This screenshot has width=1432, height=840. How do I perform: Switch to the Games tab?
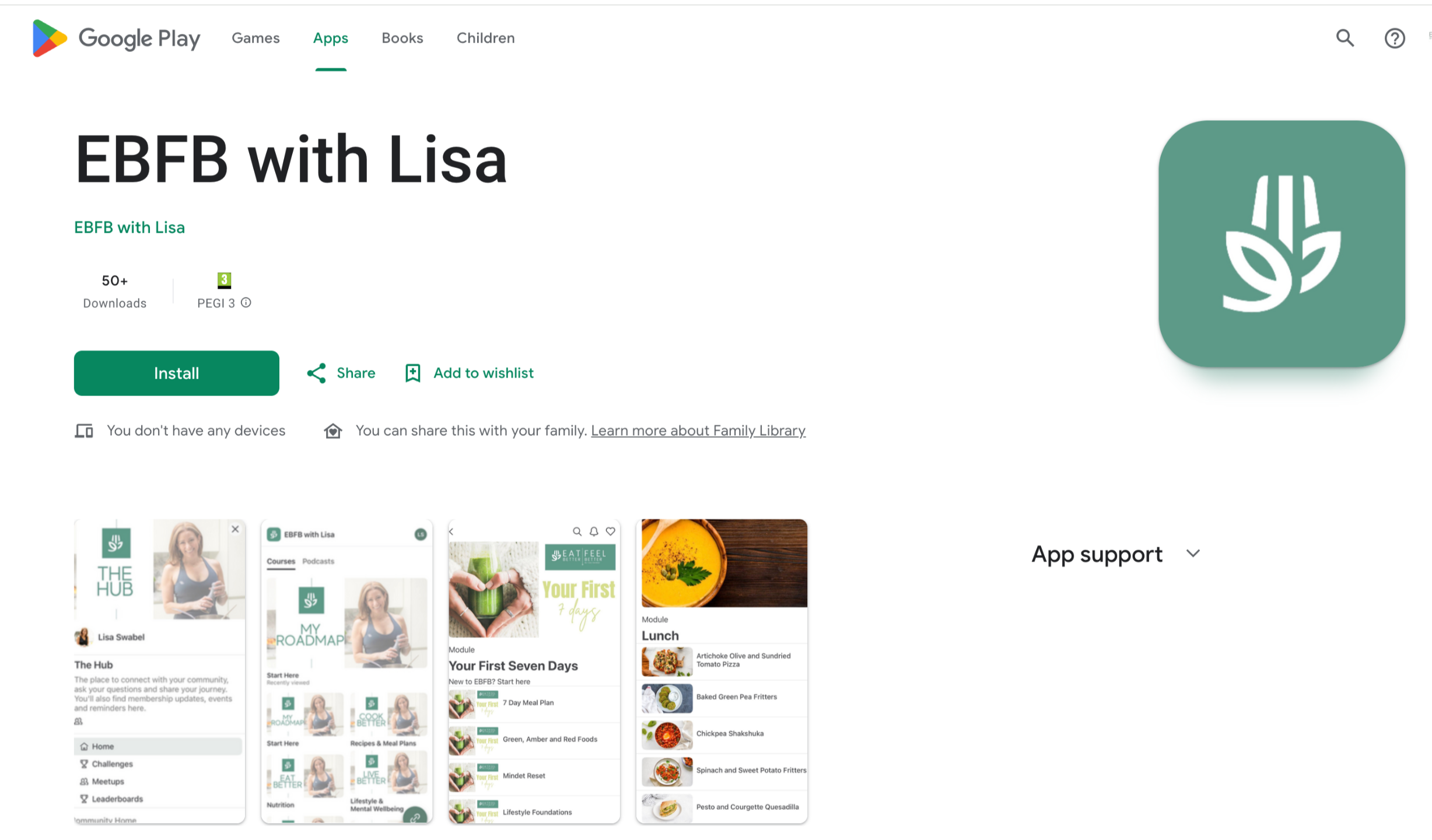point(255,38)
